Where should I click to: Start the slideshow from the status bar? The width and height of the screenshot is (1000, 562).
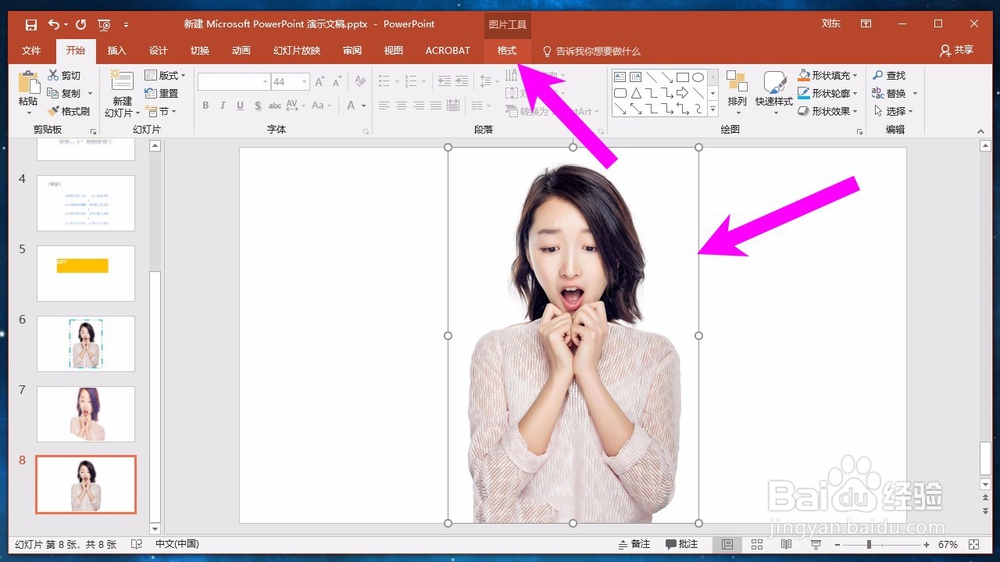[x=816, y=544]
